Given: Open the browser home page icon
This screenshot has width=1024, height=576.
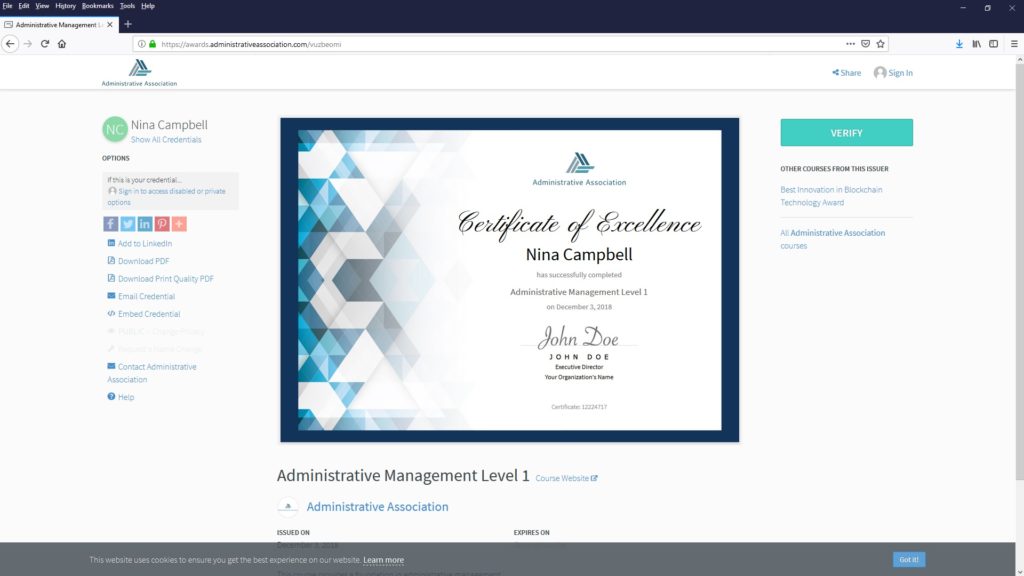Looking at the screenshot, I should coord(62,44).
